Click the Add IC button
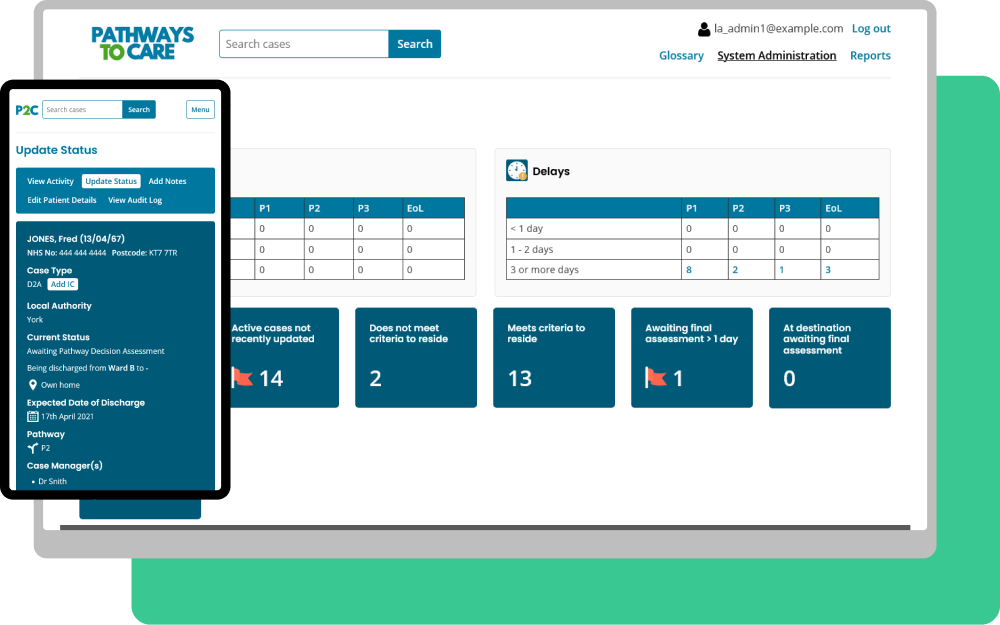 [x=63, y=284]
